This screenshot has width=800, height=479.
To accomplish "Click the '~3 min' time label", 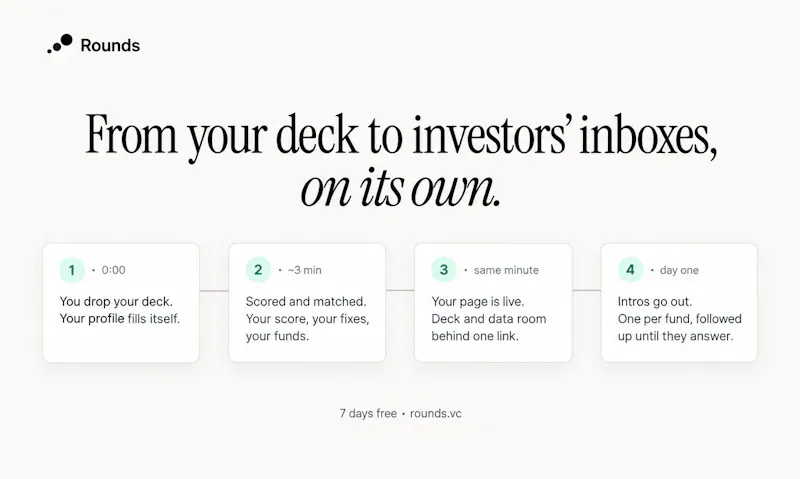I will (305, 270).
